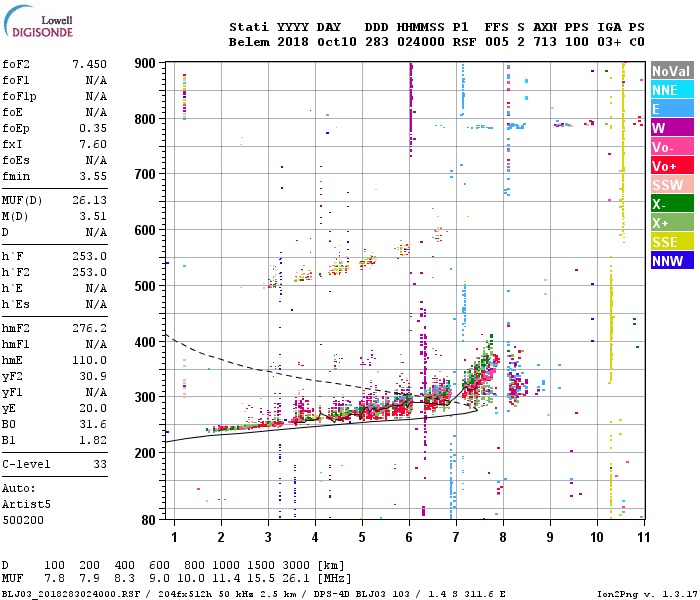Click the 03+ IGA value
This screenshot has height=600, width=700.
[609, 42]
